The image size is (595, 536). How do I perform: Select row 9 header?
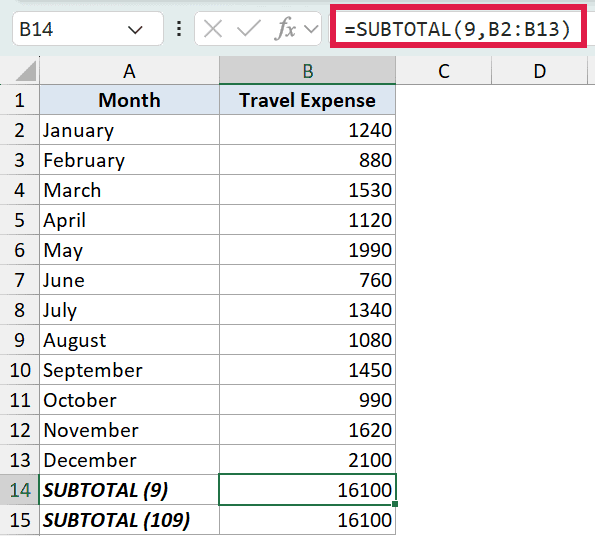[x=20, y=340]
